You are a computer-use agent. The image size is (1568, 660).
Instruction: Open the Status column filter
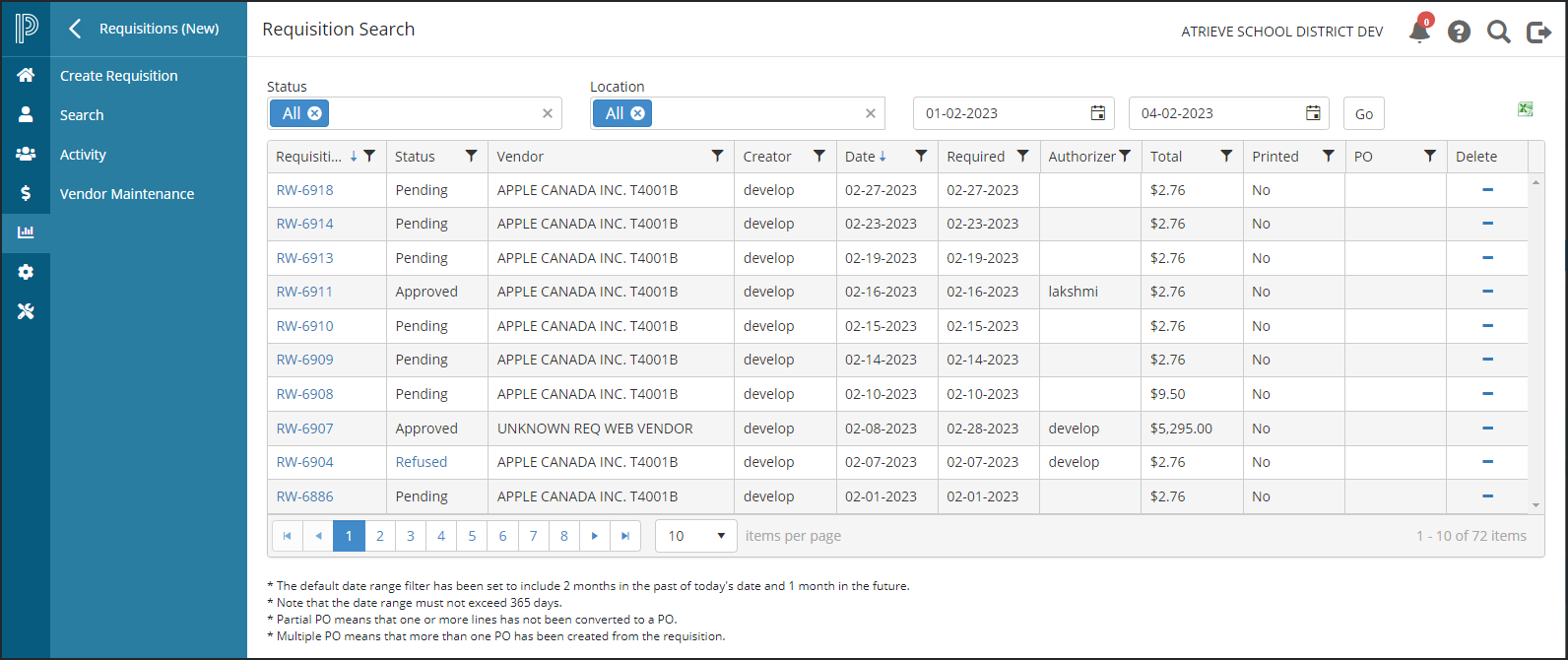[x=471, y=156]
